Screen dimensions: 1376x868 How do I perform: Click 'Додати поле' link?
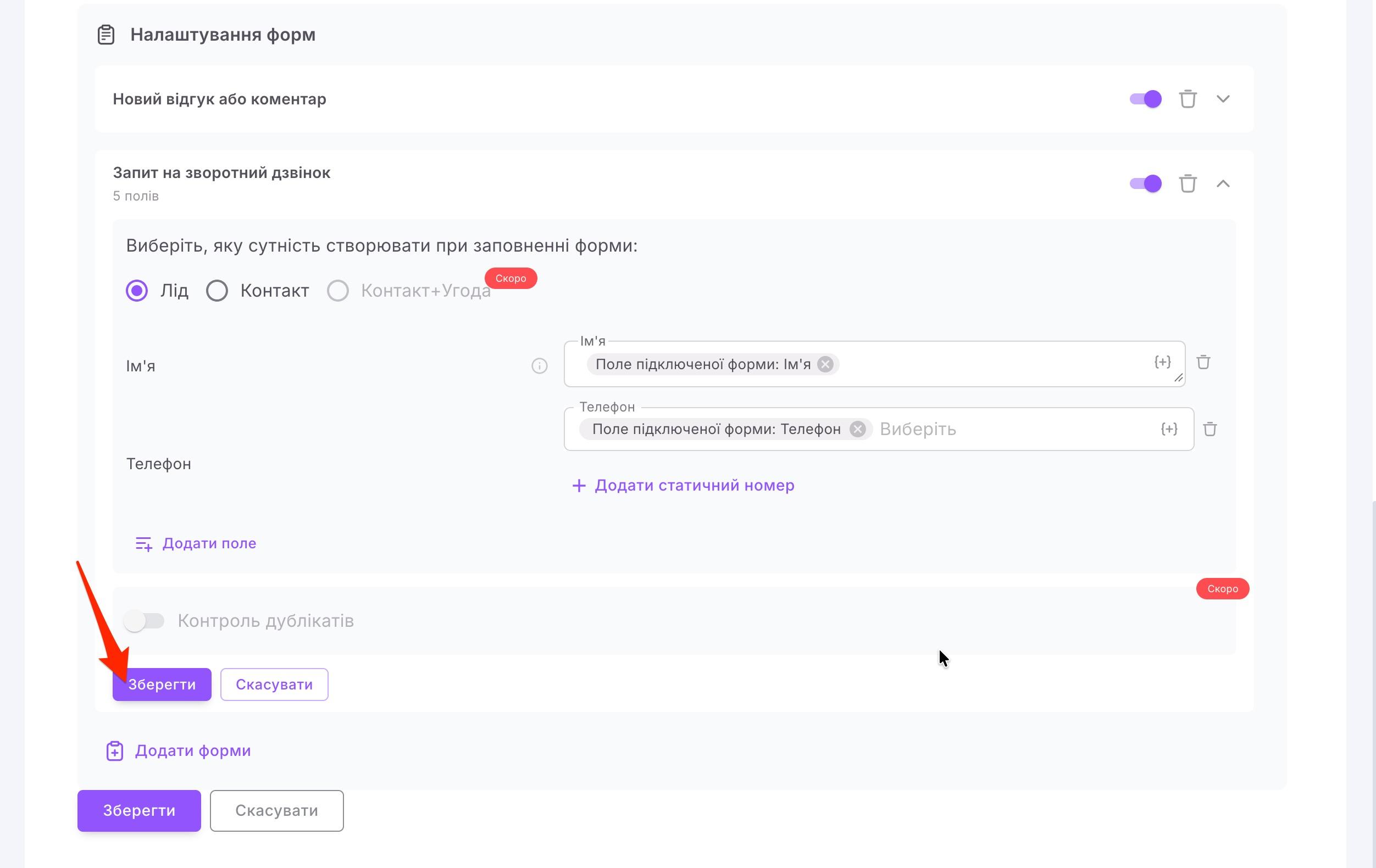pos(209,543)
